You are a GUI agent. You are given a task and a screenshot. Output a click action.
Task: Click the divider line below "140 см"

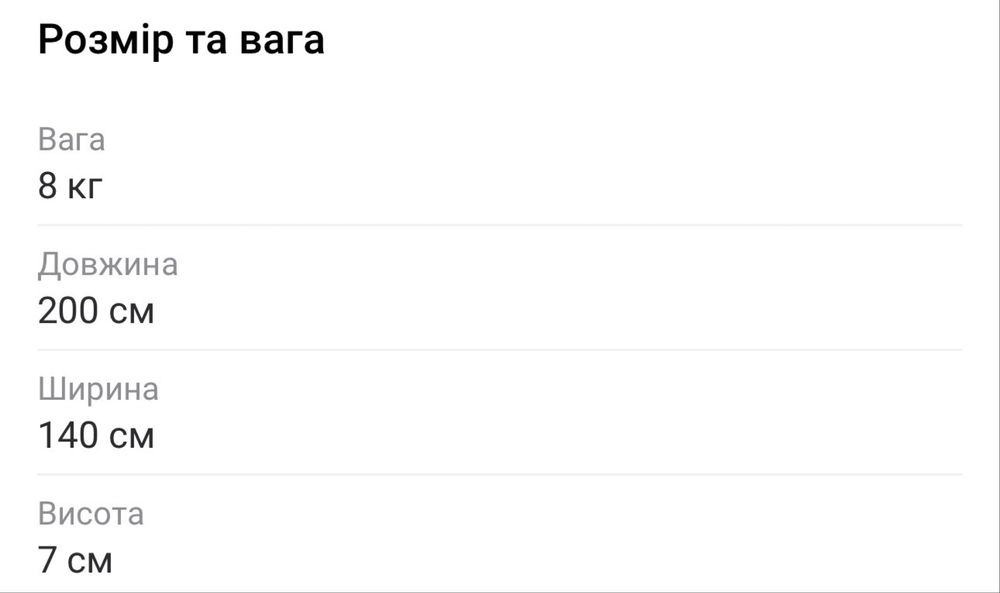tap(500, 474)
